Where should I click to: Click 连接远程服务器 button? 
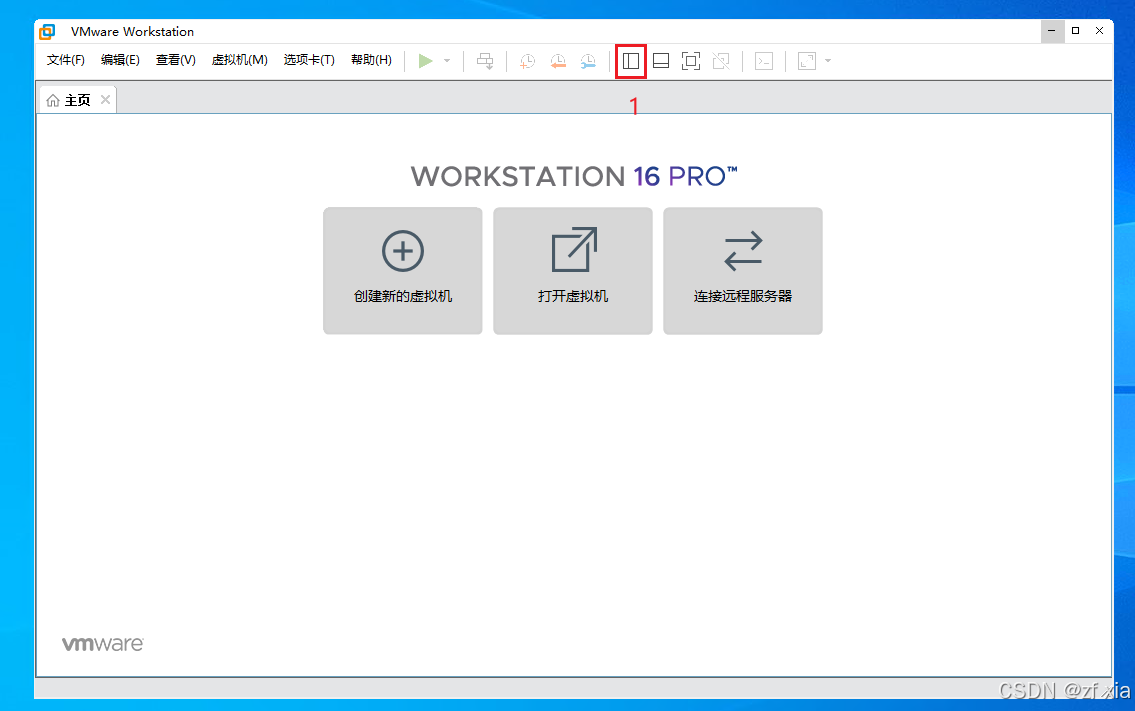(x=743, y=271)
